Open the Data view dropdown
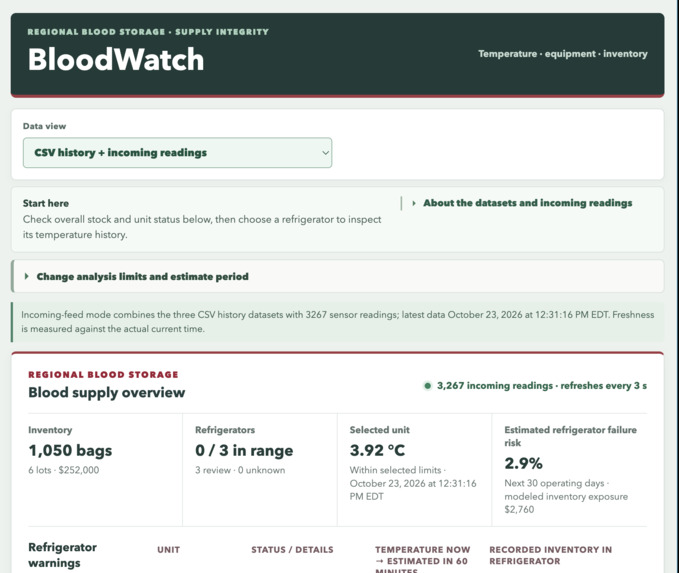 [177, 152]
